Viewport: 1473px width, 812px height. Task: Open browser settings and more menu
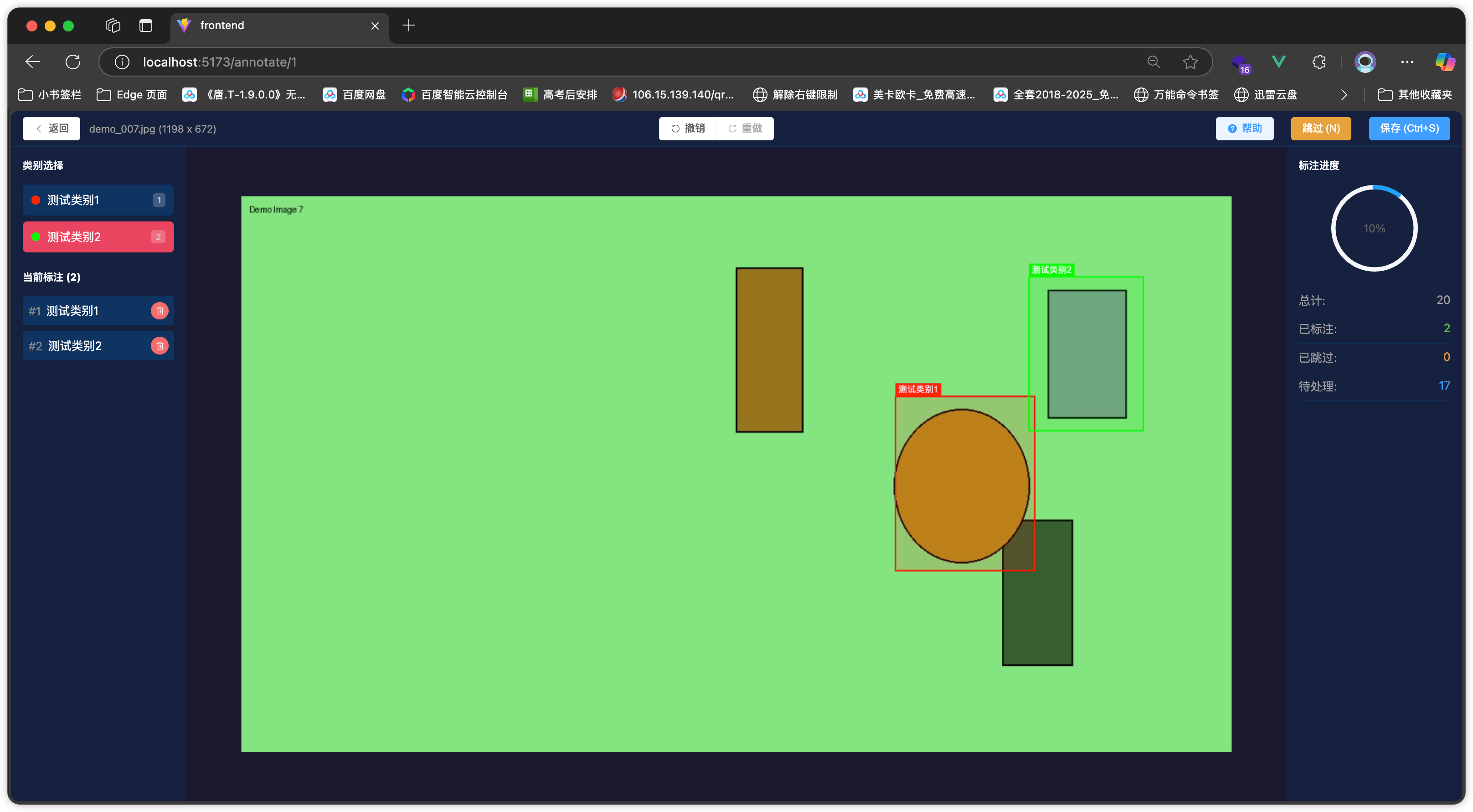(x=1406, y=62)
